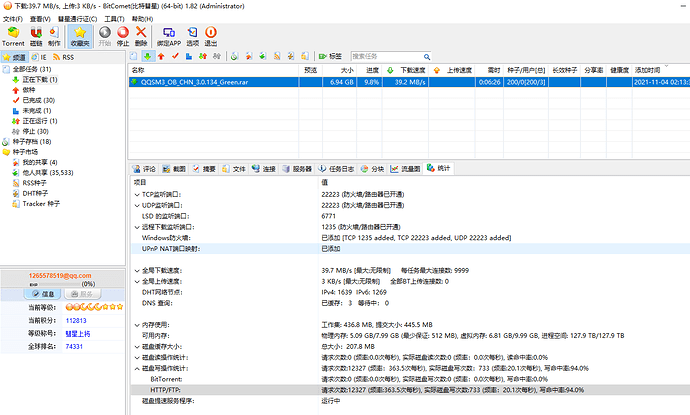
Task: Click the 1265578519@qq.com account link
Action: (x=60, y=275)
